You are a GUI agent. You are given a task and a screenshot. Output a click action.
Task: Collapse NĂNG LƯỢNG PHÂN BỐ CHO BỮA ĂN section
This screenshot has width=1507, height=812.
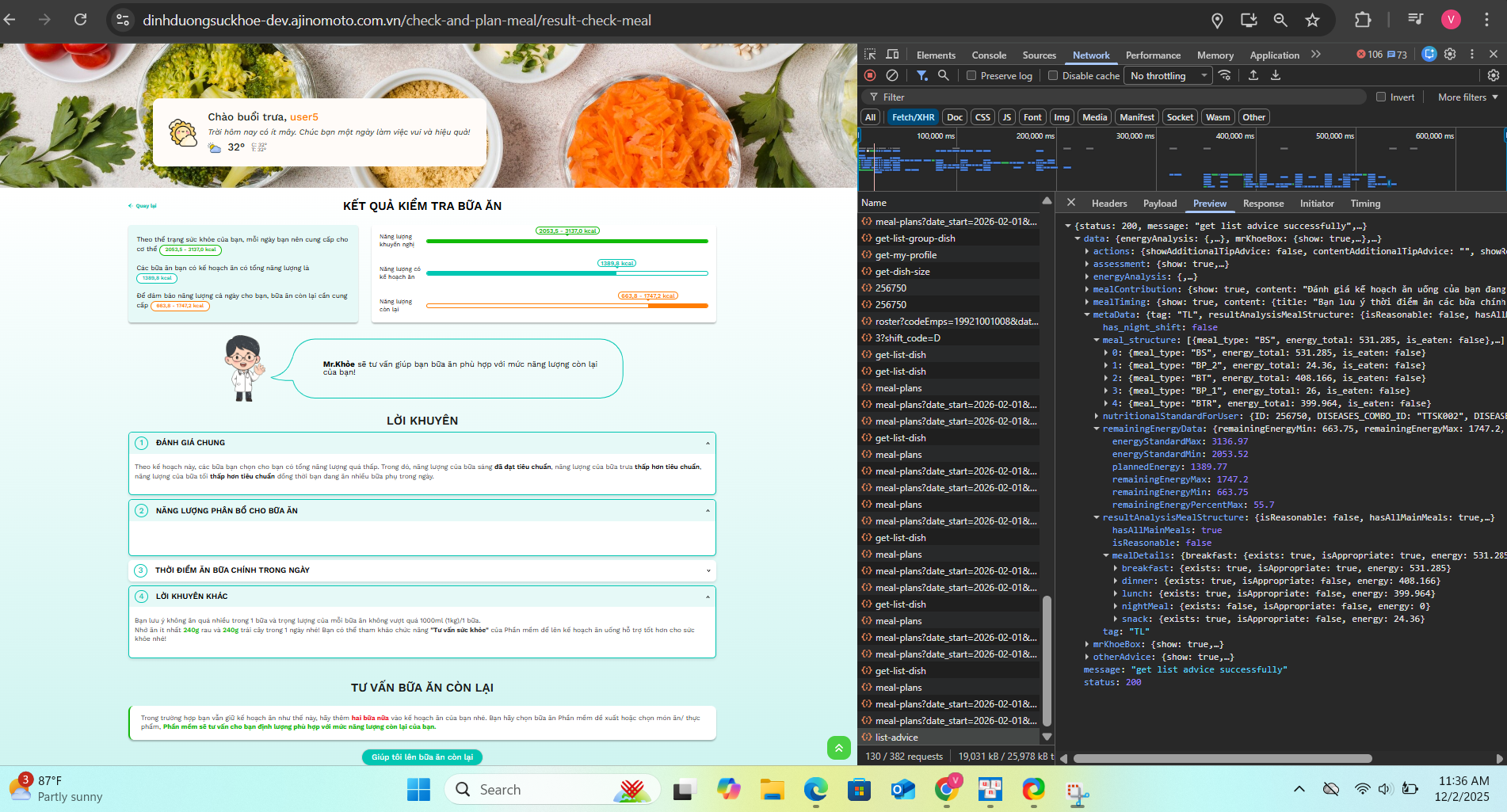708,511
